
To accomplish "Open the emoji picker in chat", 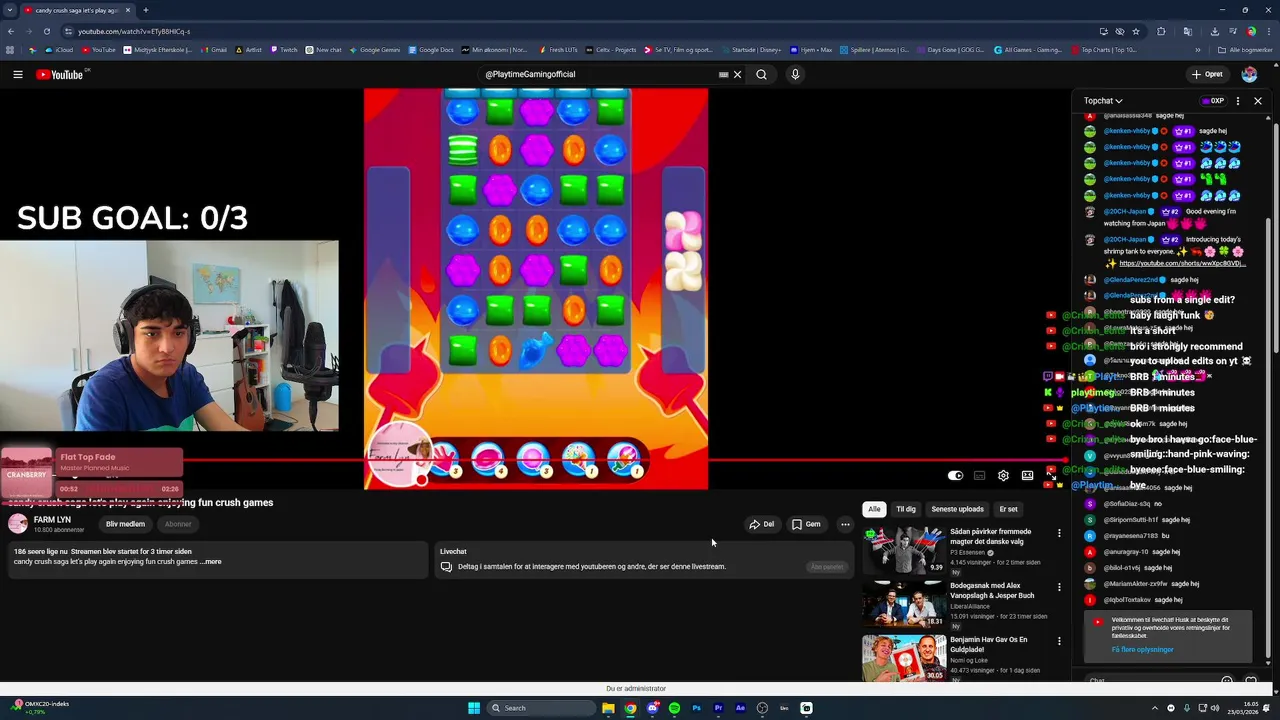I will [1227, 680].
